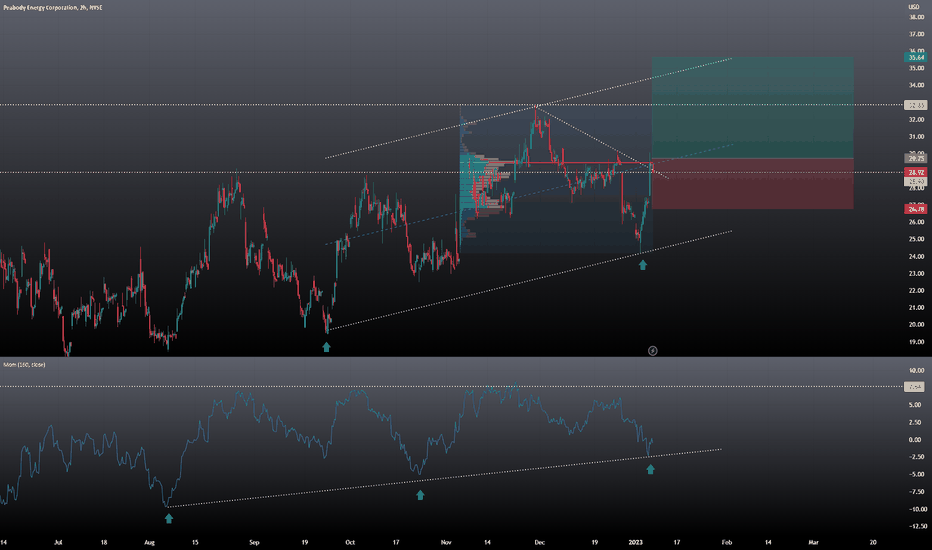Select the 32.85 horizontal line price label
Viewport: 932px width, 550px height.
(915, 105)
